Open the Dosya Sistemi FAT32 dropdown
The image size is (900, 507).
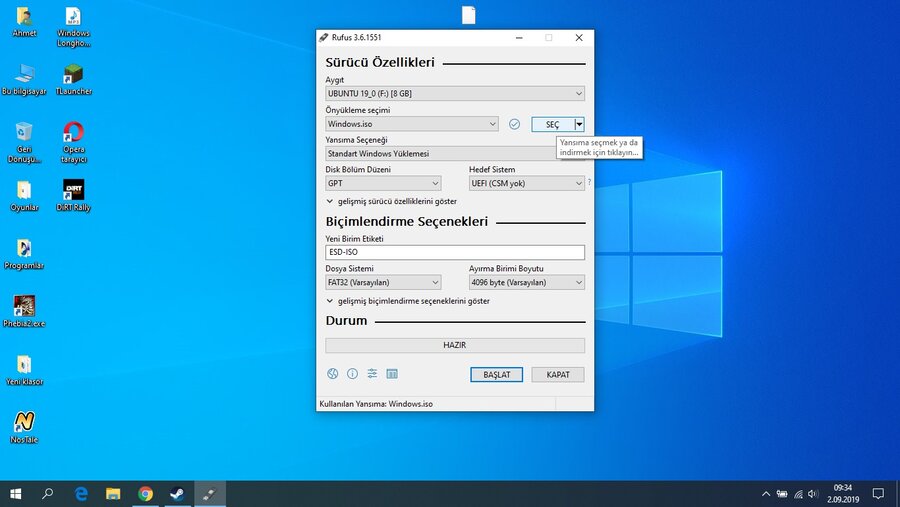click(x=383, y=283)
